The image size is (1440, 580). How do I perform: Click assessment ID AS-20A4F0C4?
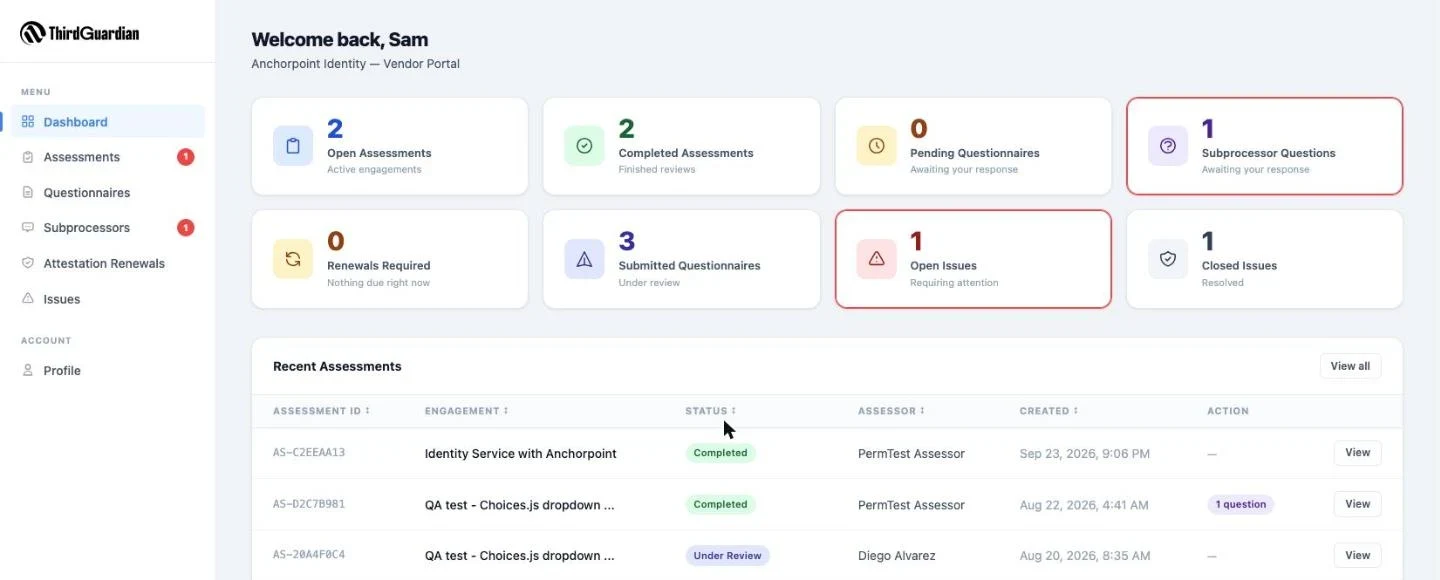(309, 555)
